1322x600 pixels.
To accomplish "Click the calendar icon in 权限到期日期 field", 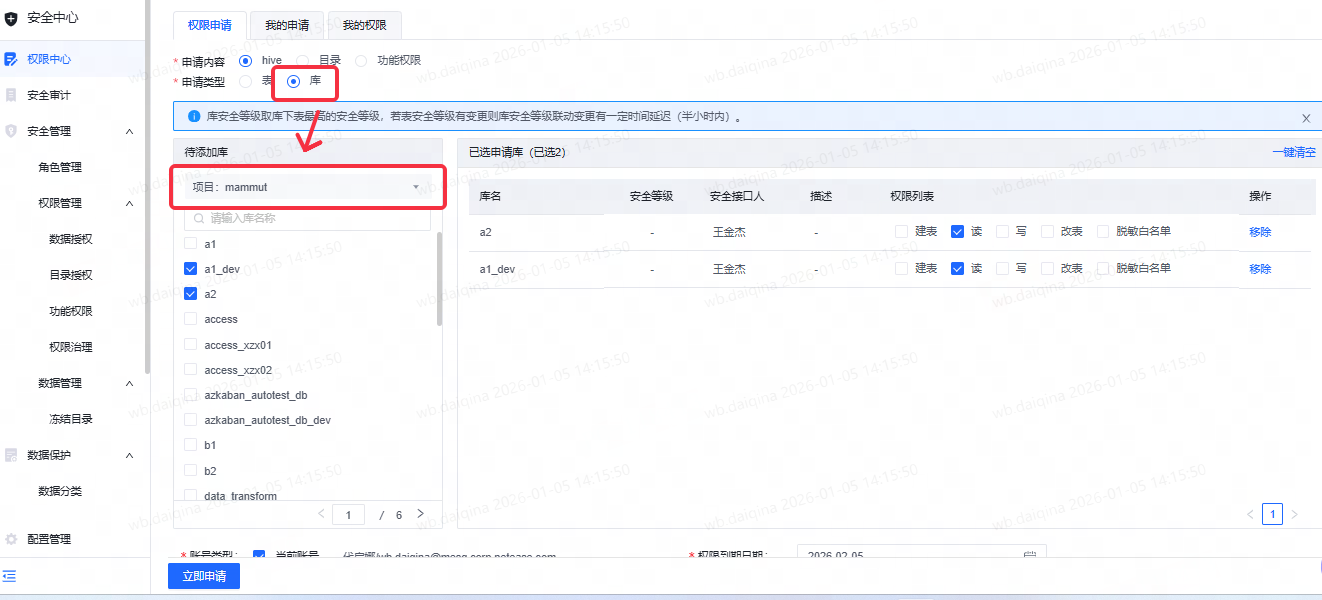I will click(x=1029, y=555).
